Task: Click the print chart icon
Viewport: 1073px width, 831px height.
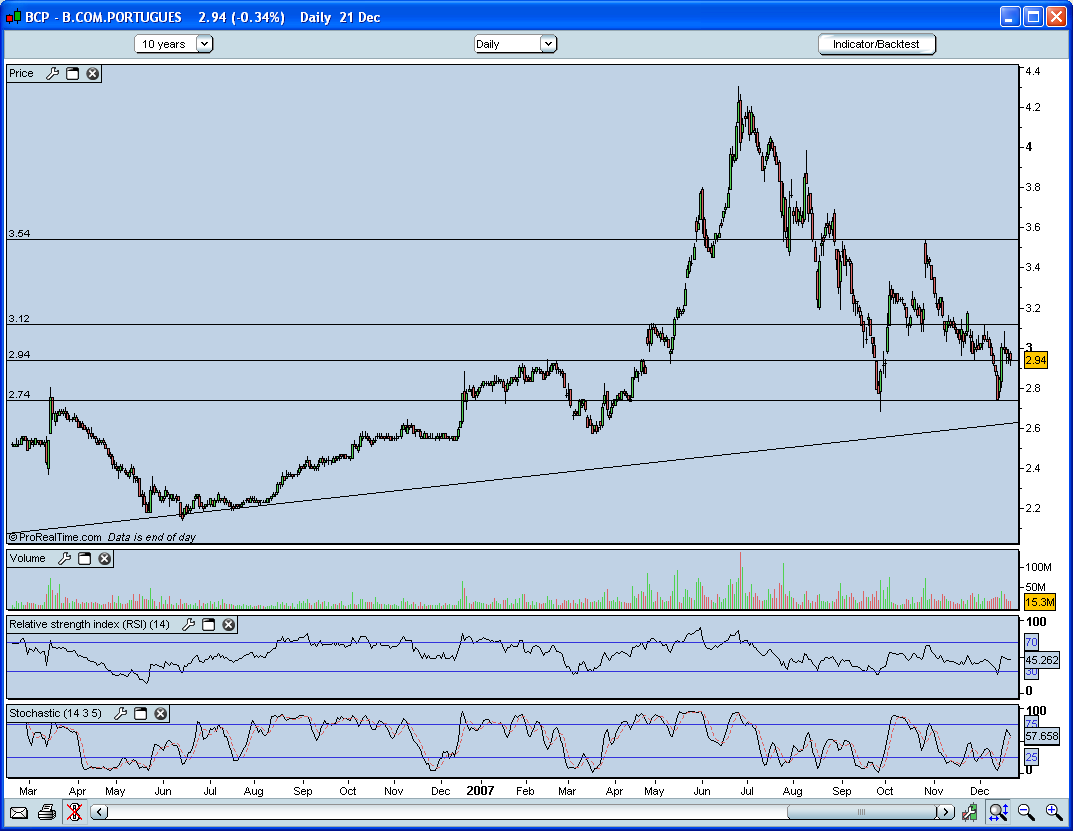Action: coord(47,813)
